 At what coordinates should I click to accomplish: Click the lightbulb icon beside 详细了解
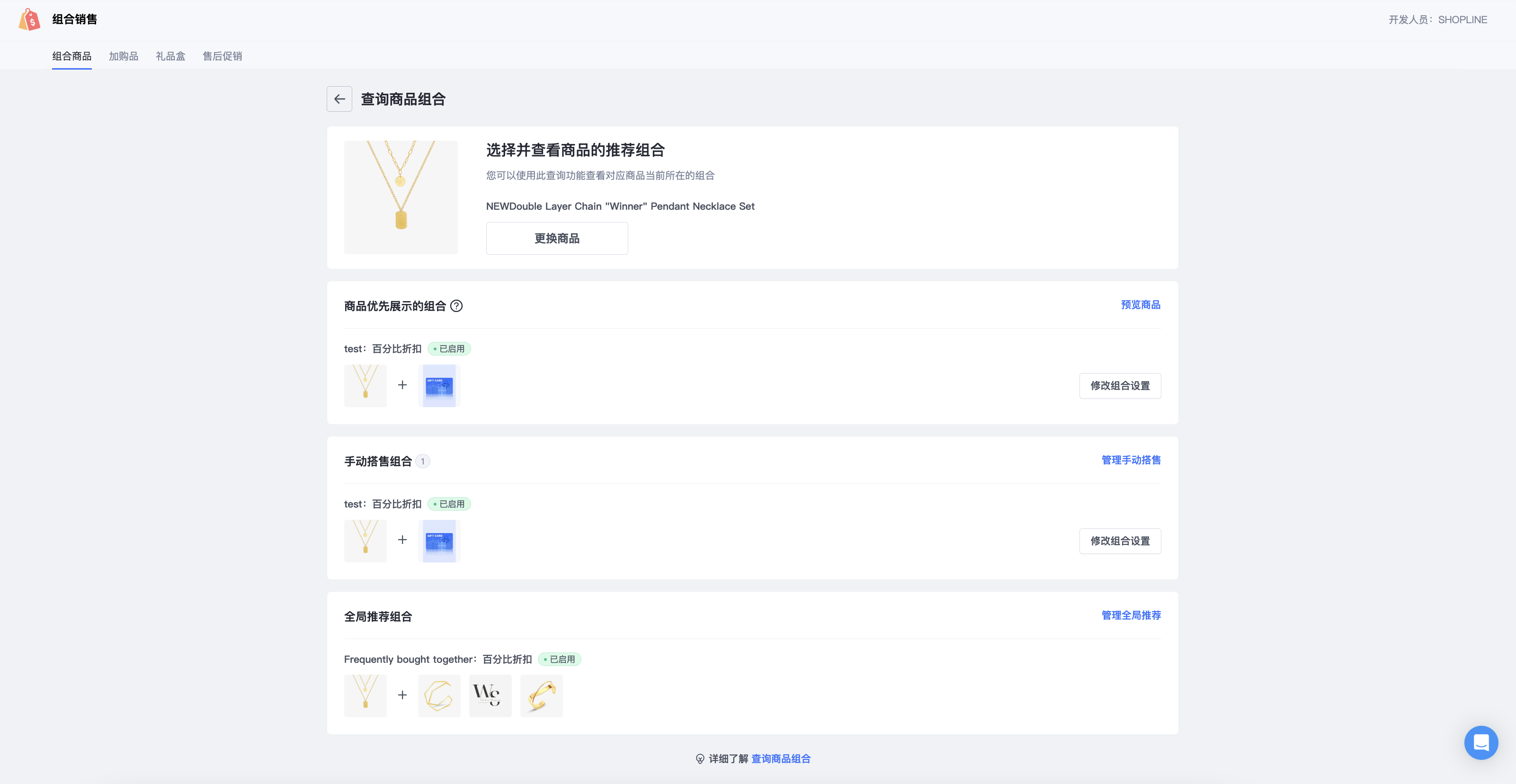(x=700, y=759)
